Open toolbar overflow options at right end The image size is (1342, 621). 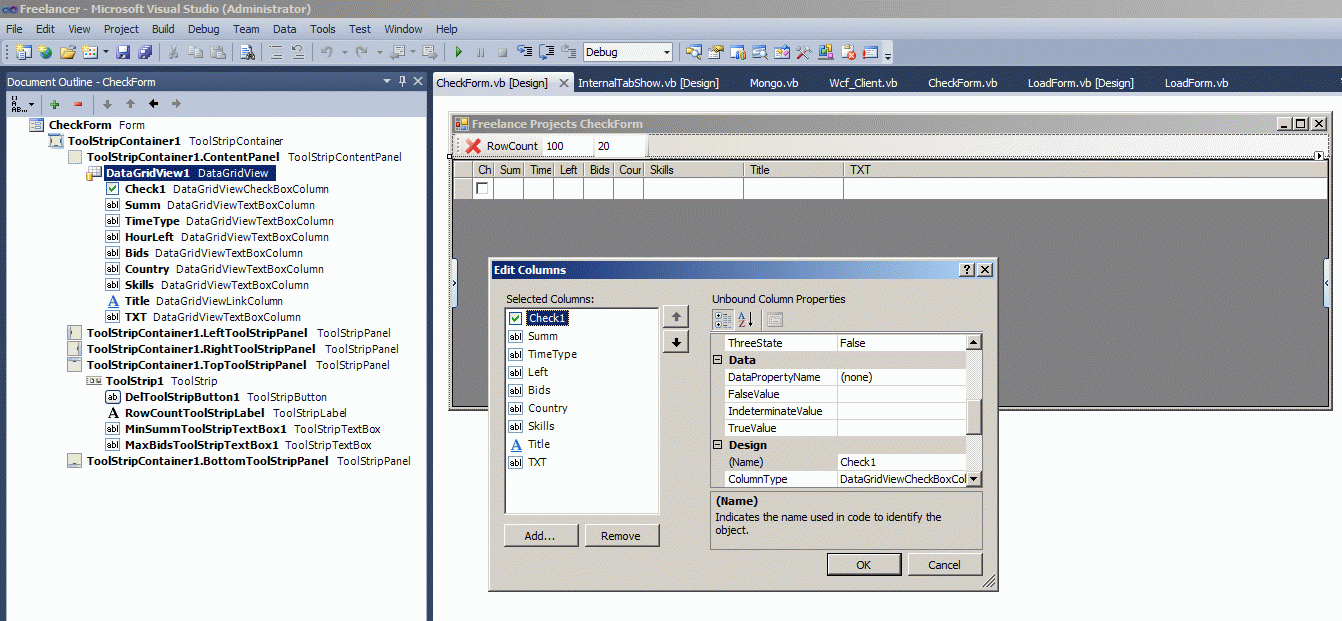(x=888, y=55)
